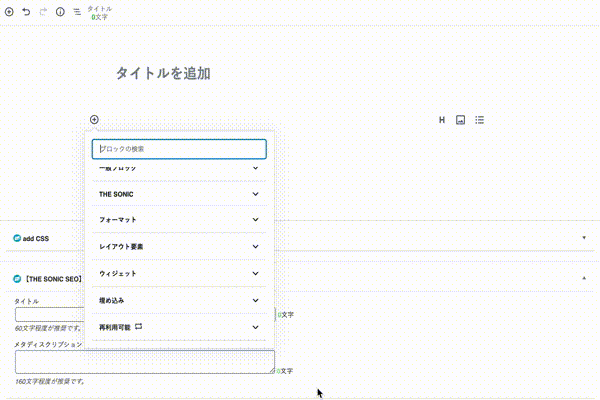Click the add CSS panel icon
The width and height of the screenshot is (600, 400).
pos(17,238)
